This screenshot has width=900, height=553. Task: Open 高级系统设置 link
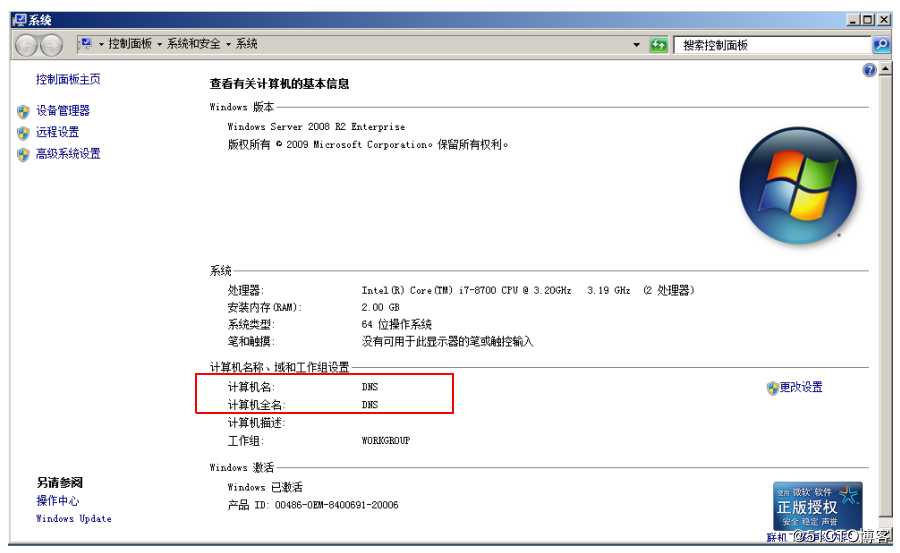68,153
